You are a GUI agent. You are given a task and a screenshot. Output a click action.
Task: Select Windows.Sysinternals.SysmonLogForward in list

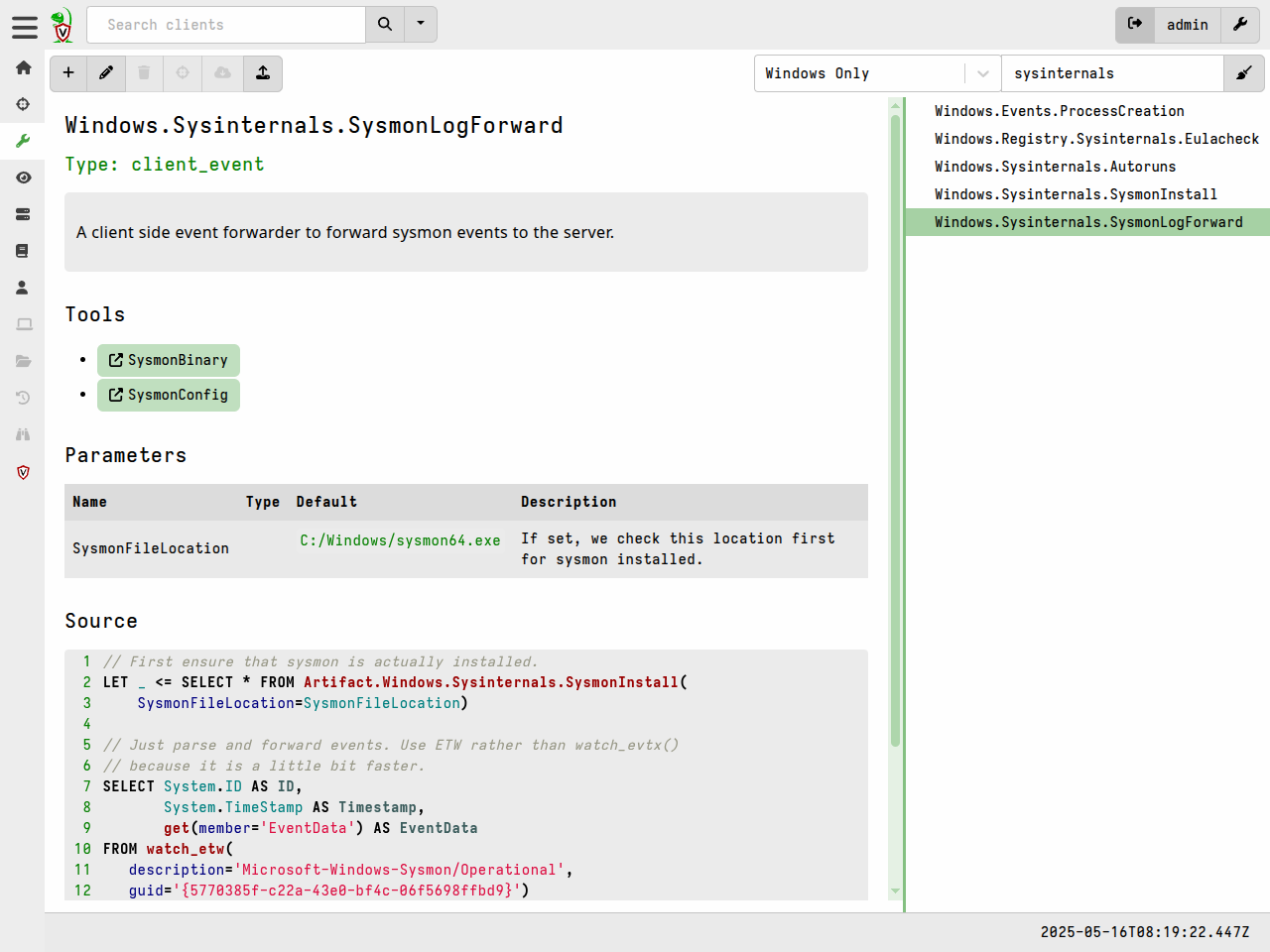point(1087,222)
